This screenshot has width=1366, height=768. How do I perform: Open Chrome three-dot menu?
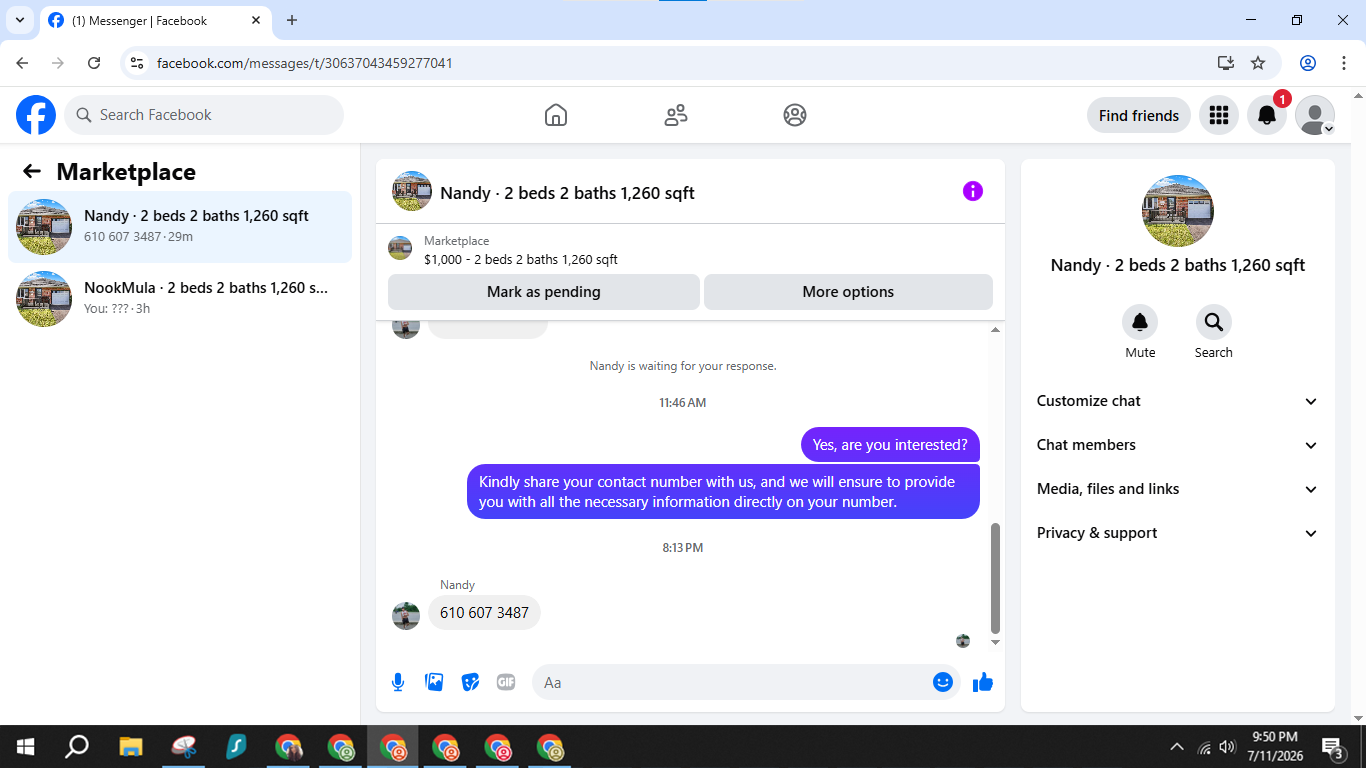point(1344,63)
